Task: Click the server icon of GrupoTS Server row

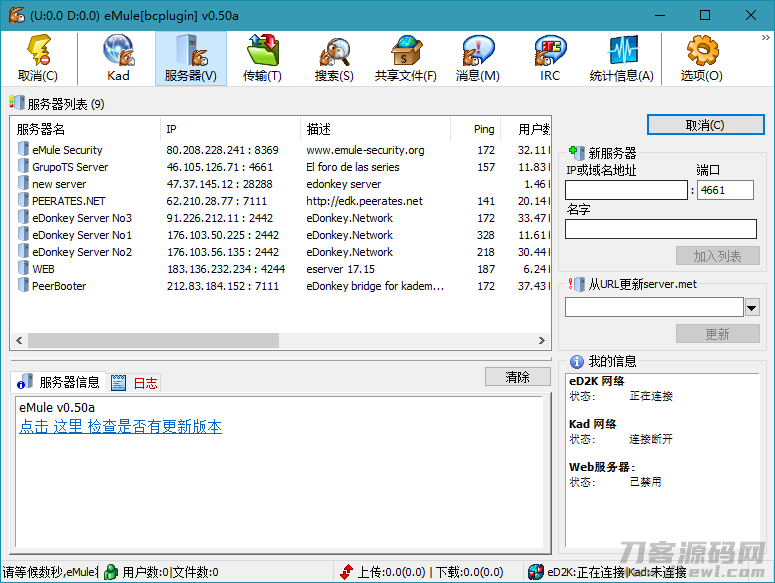Action: tap(23, 166)
